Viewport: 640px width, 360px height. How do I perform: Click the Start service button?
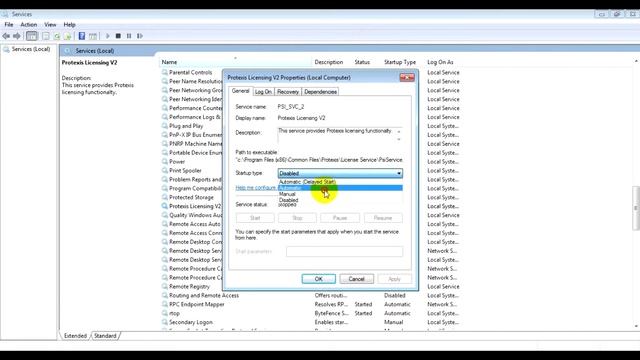pos(255,218)
